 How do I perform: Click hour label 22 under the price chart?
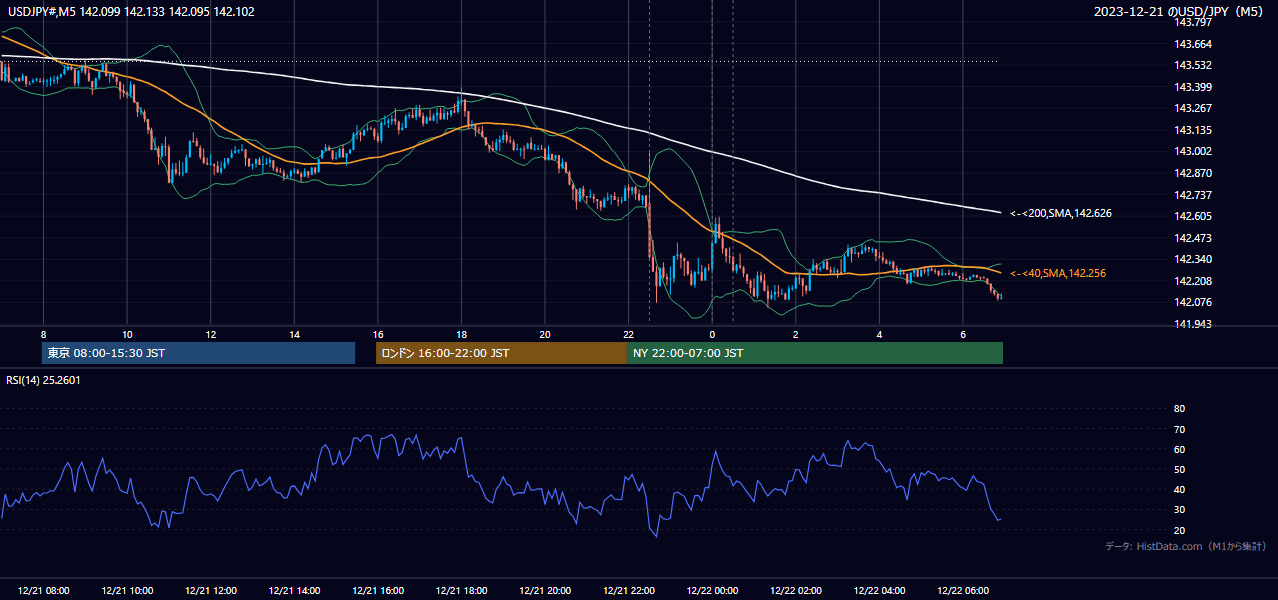628,333
